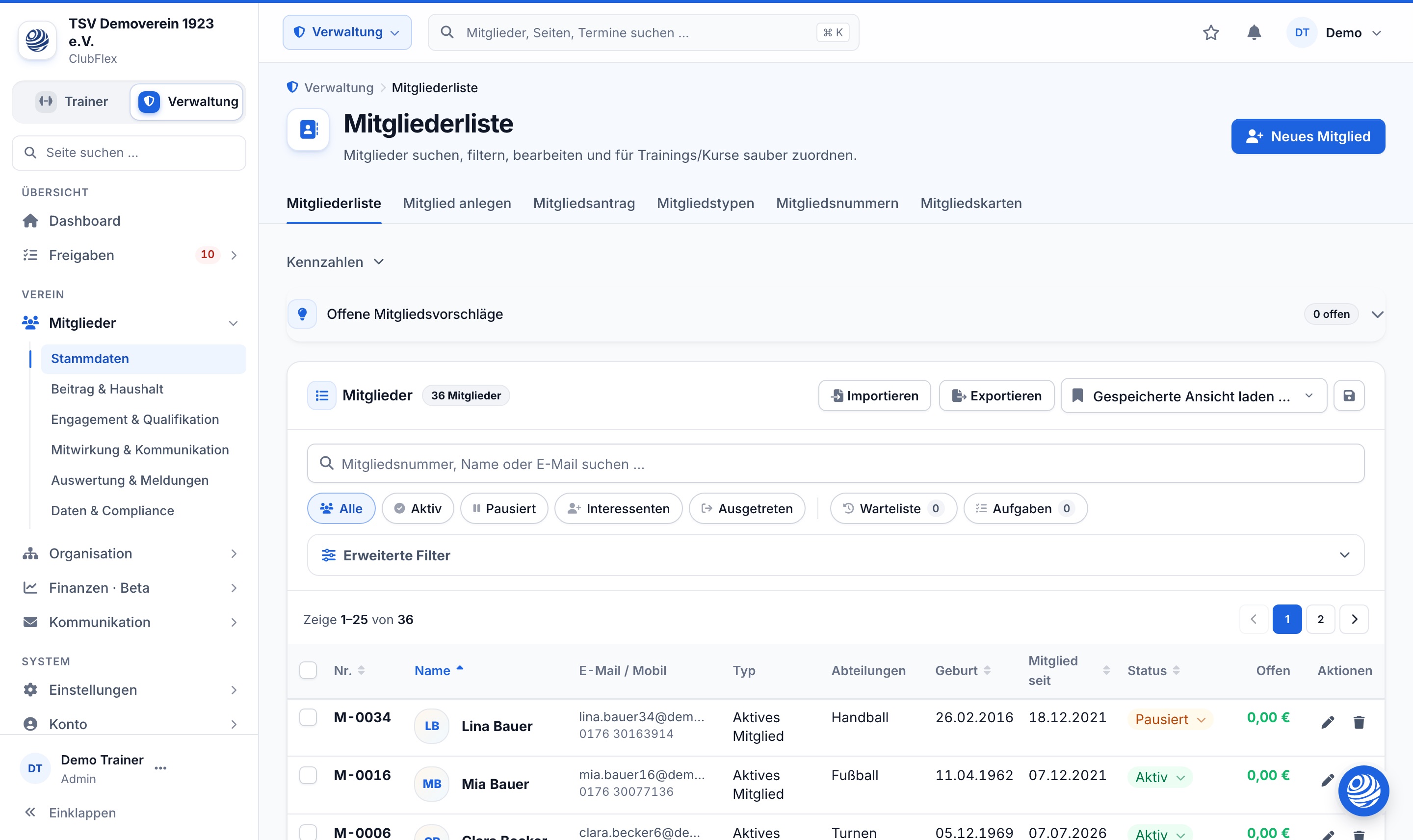This screenshot has width=1413, height=840.
Task: Change Lina Bauer's Pausiert status dropdown
Action: click(x=1170, y=719)
